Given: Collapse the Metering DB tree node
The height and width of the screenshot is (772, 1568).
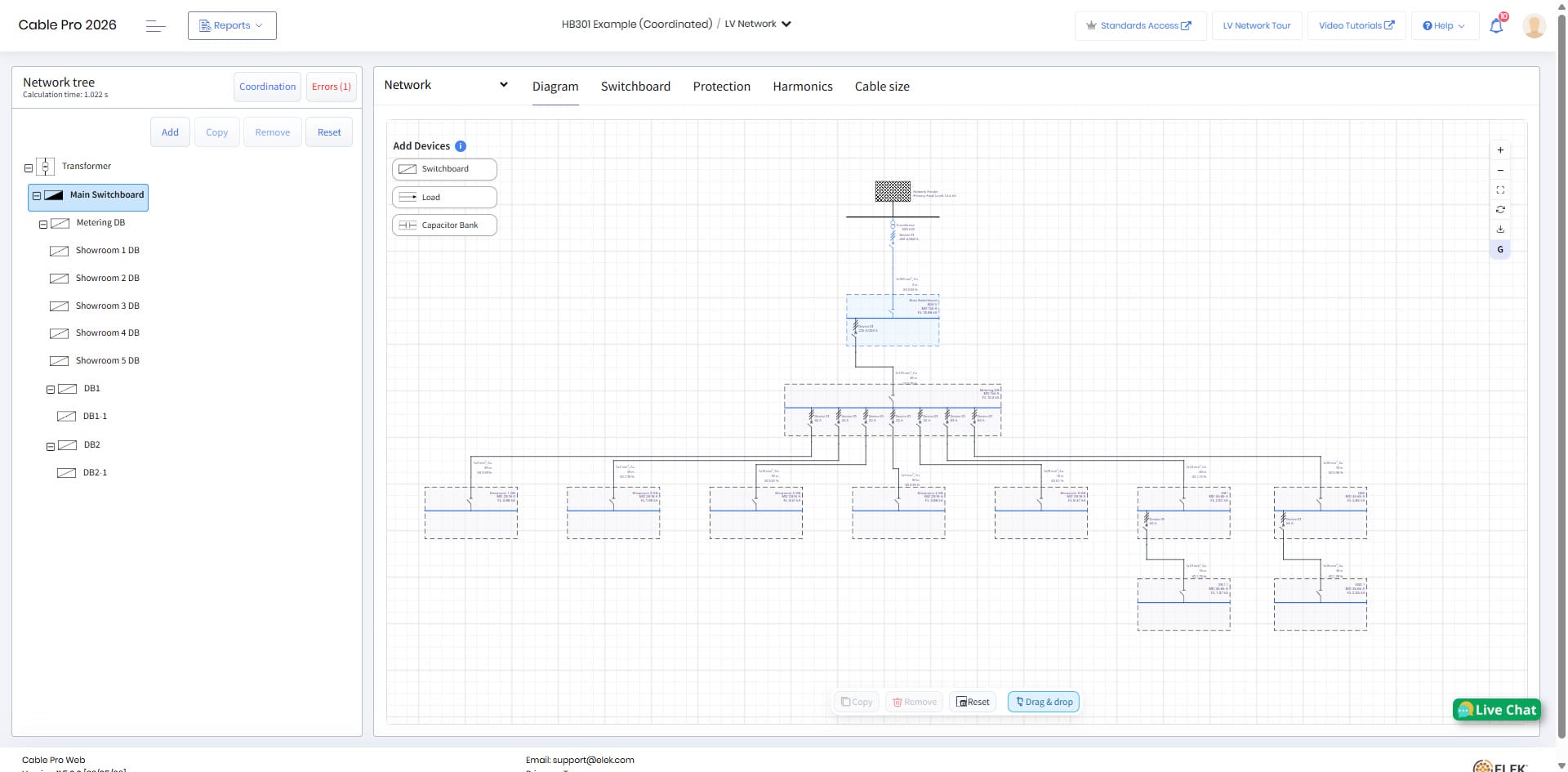Looking at the screenshot, I should click(x=43, y=225).
